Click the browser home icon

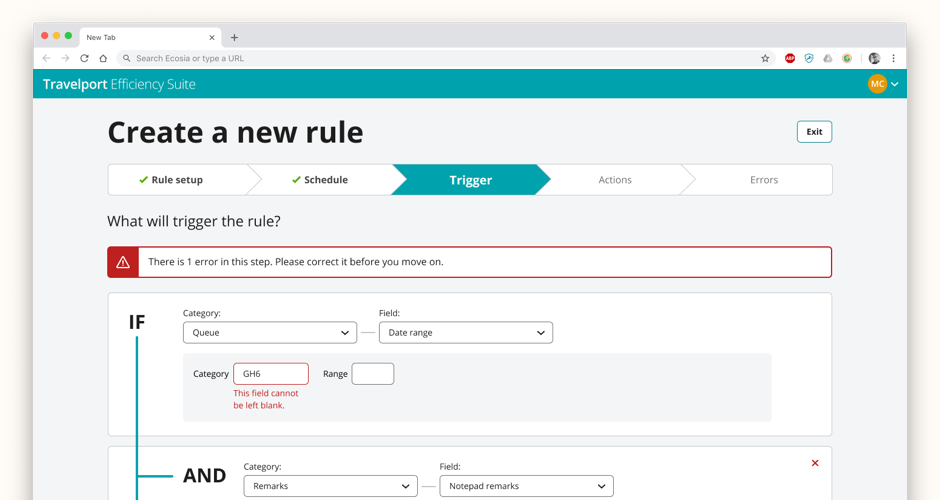point(103,59)
